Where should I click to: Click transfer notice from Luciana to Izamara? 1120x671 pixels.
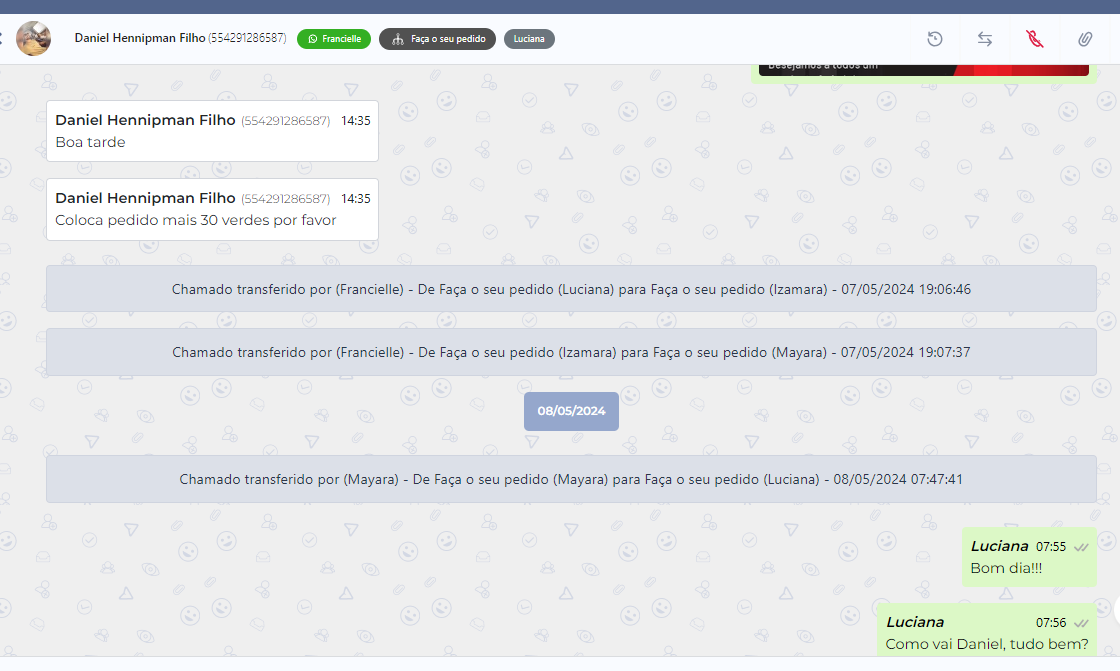coord(571,289)
